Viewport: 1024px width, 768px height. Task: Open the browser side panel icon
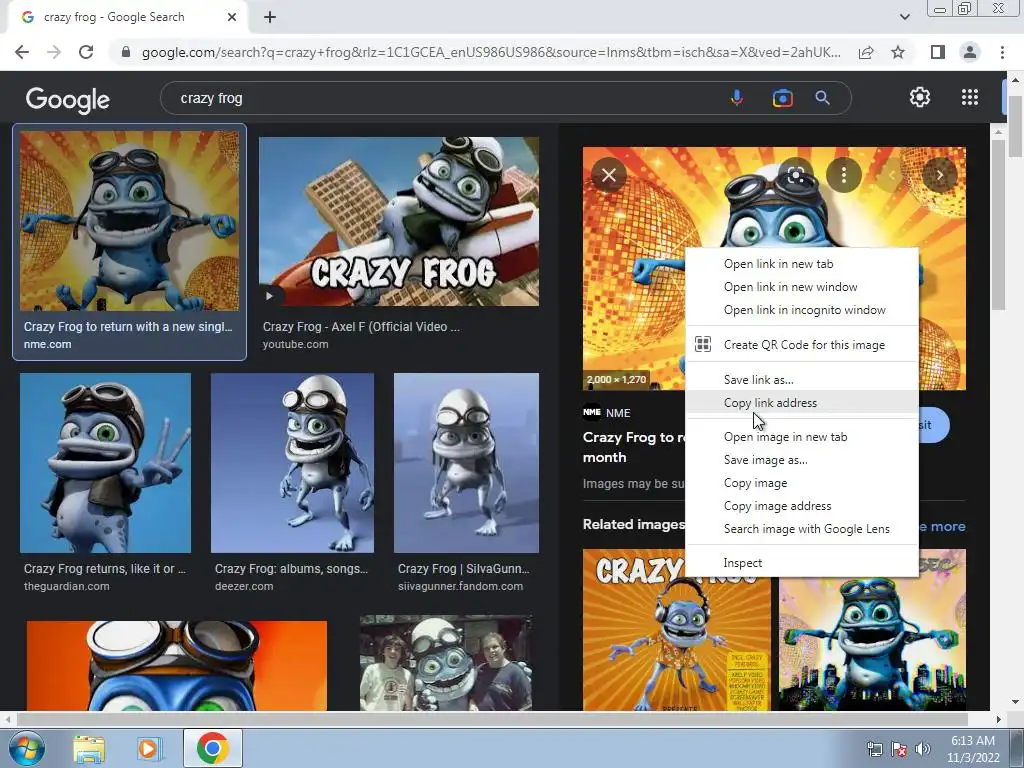click(x=938, y=52)
